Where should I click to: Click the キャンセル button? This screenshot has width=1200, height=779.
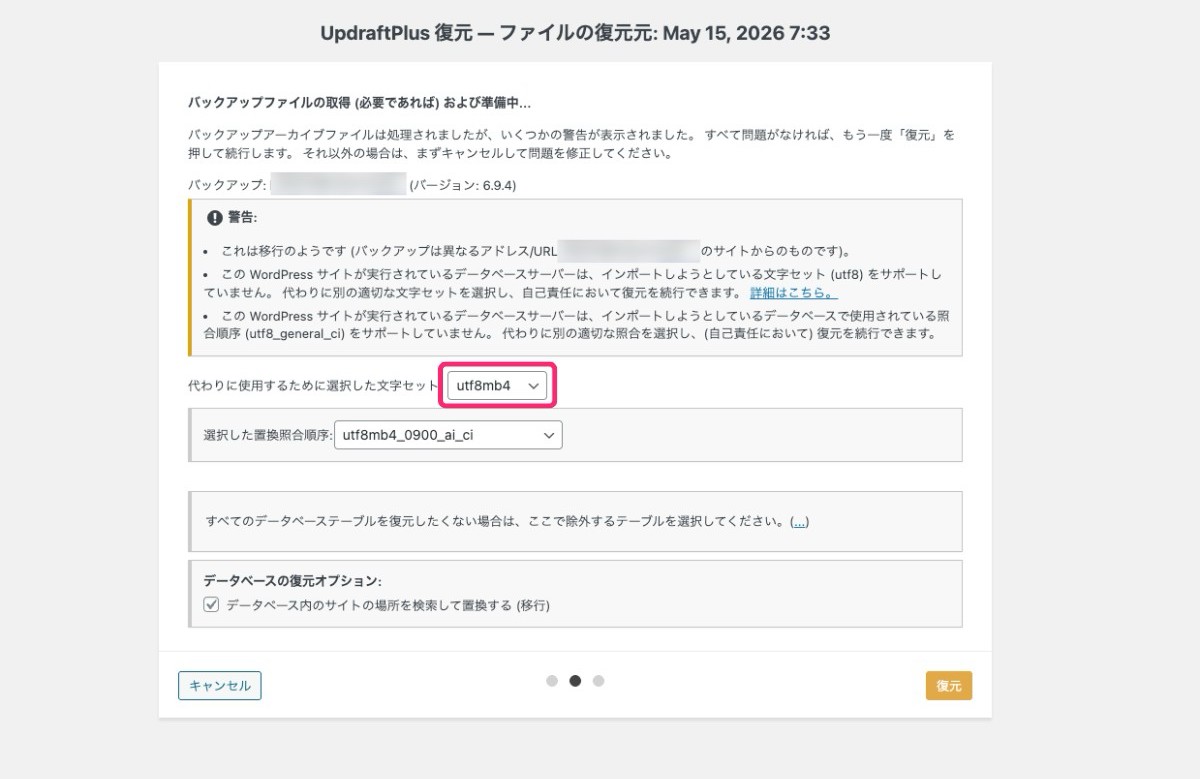pos(220,685)
